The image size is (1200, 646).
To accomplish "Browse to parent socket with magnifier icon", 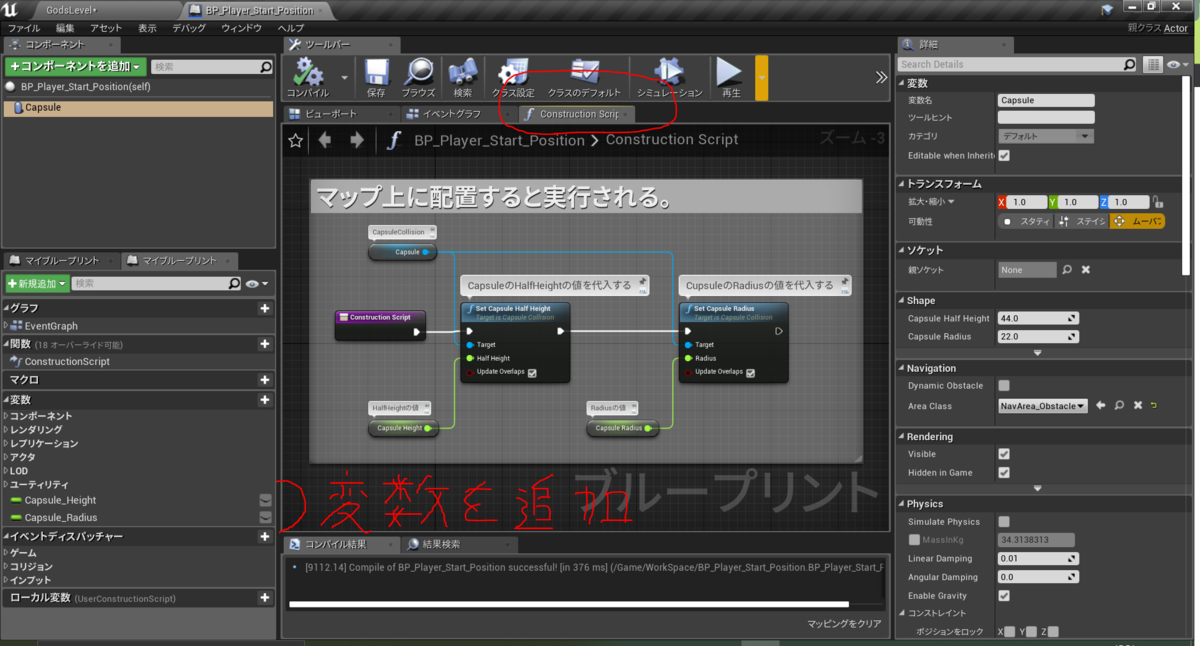I will [1067, 270].
